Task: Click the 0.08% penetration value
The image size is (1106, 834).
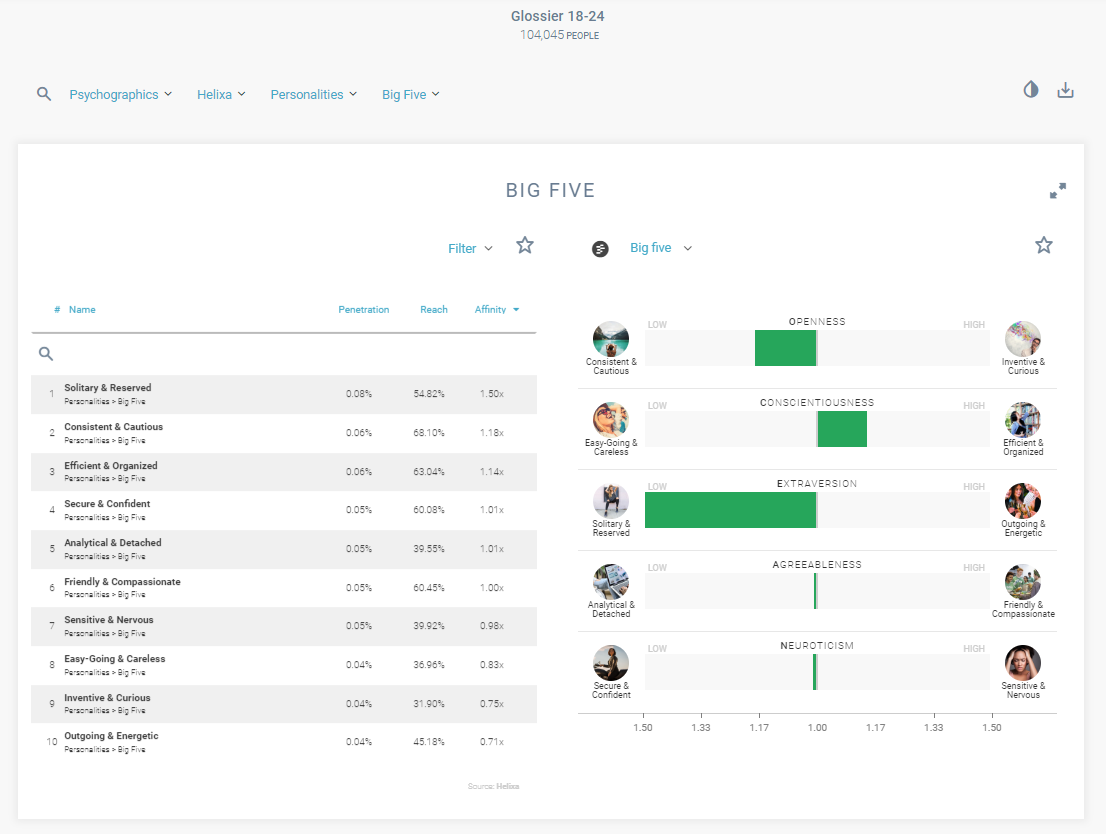Action: [x=358, y=394]
